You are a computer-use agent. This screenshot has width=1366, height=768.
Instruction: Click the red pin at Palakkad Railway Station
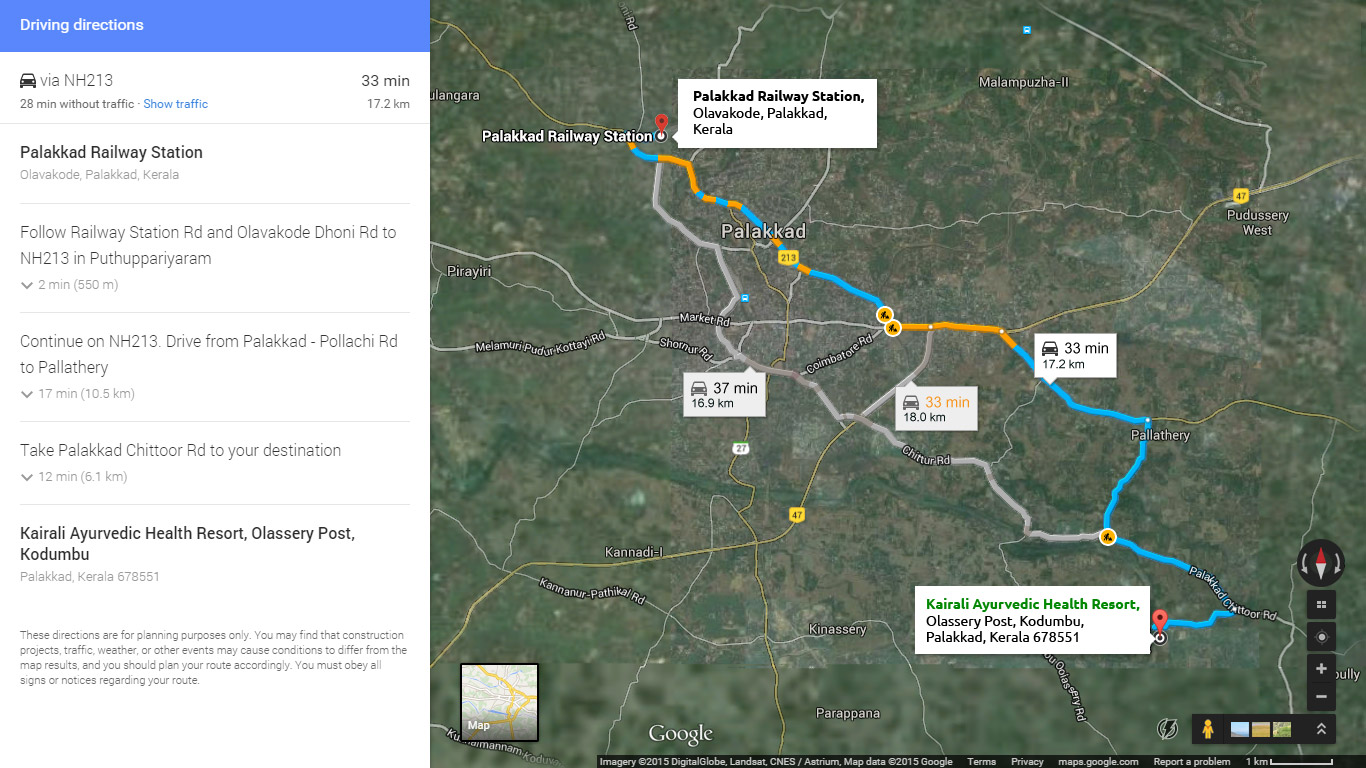pyautogui.click(x=660, y=125)
